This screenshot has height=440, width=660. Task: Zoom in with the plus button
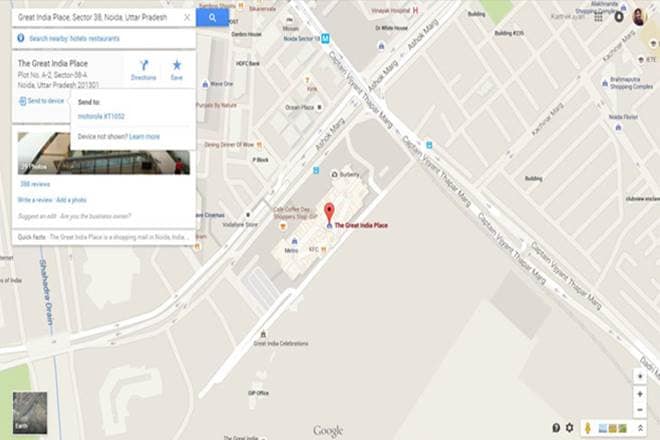pos(640,394)
